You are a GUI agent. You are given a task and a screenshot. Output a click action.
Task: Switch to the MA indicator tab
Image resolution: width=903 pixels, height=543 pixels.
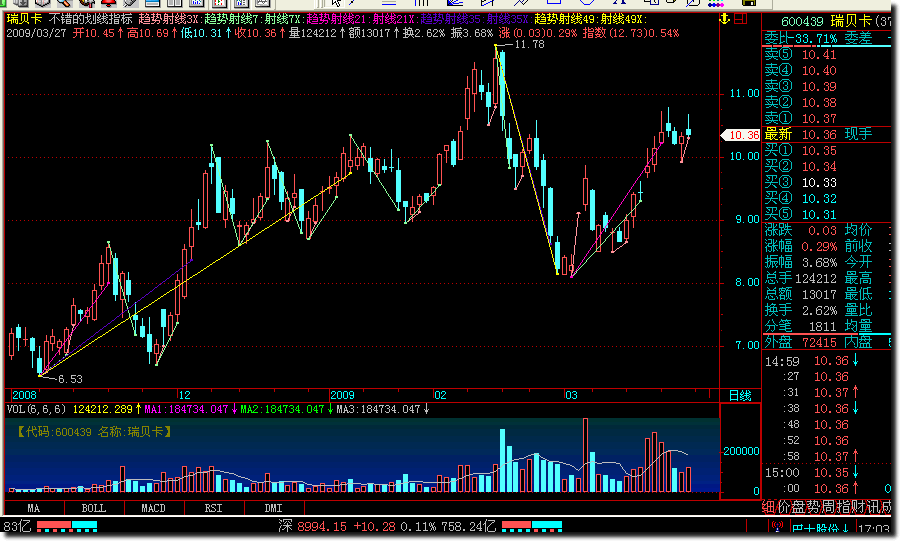pyautogui.click(x=33, y=508)
